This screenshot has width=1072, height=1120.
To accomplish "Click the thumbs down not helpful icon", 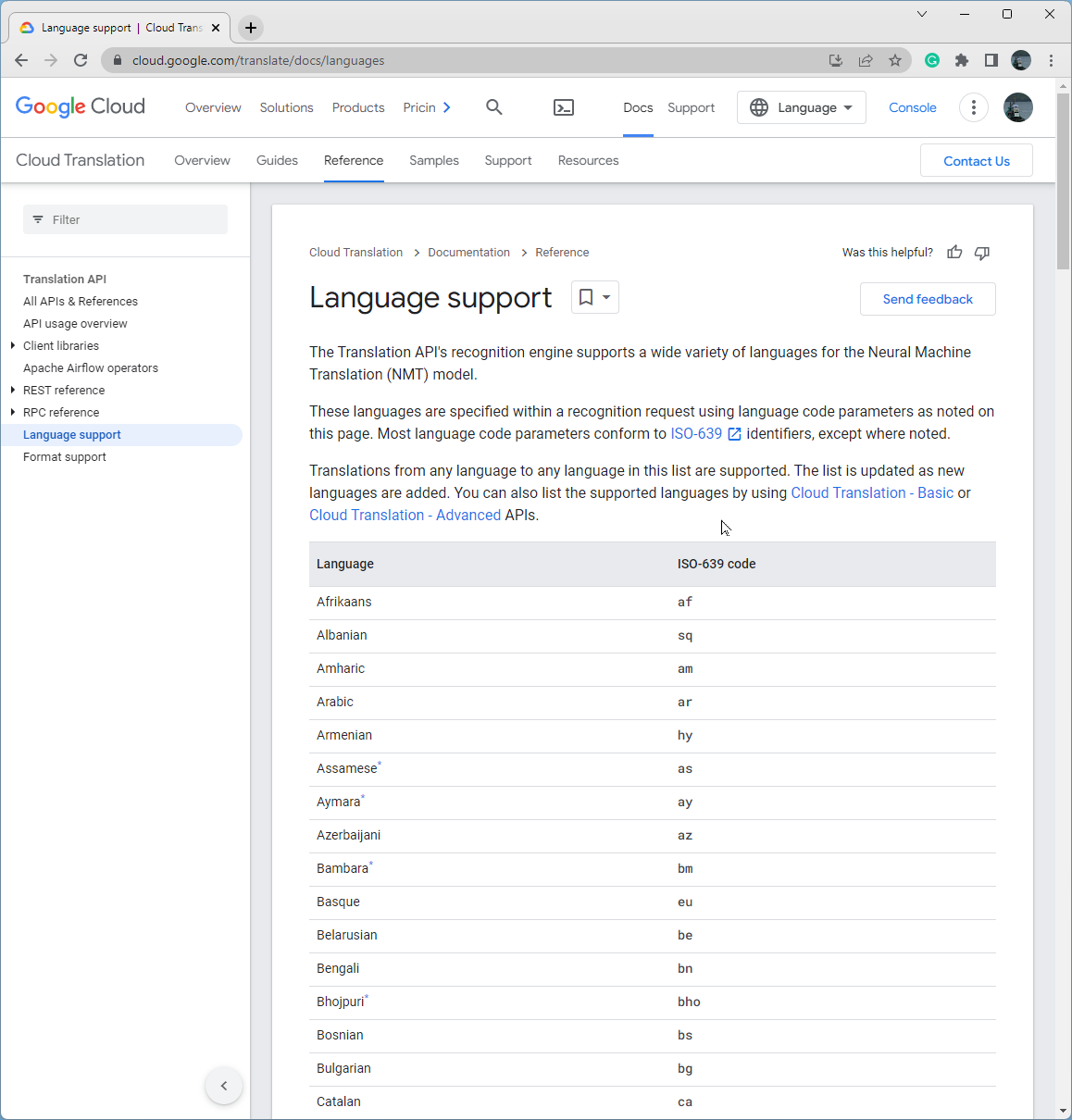I will pyautogui.click(x=982, y=253).
